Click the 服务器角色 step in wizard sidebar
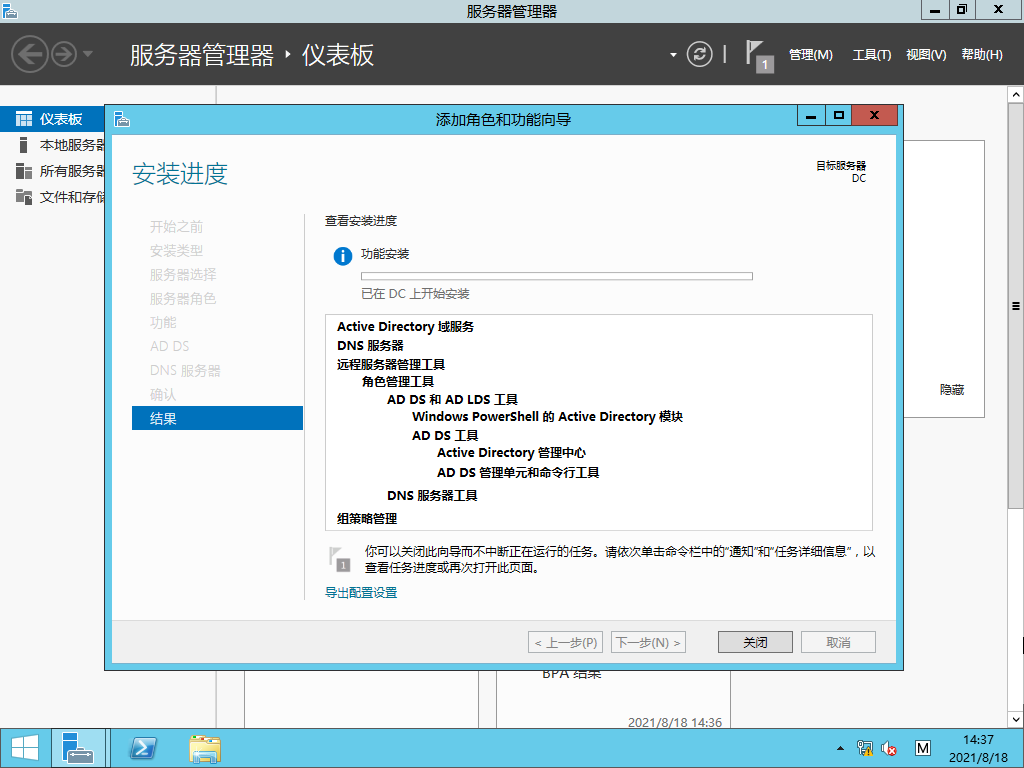Viewport: 1024px width, 768px height. [182, 298]
